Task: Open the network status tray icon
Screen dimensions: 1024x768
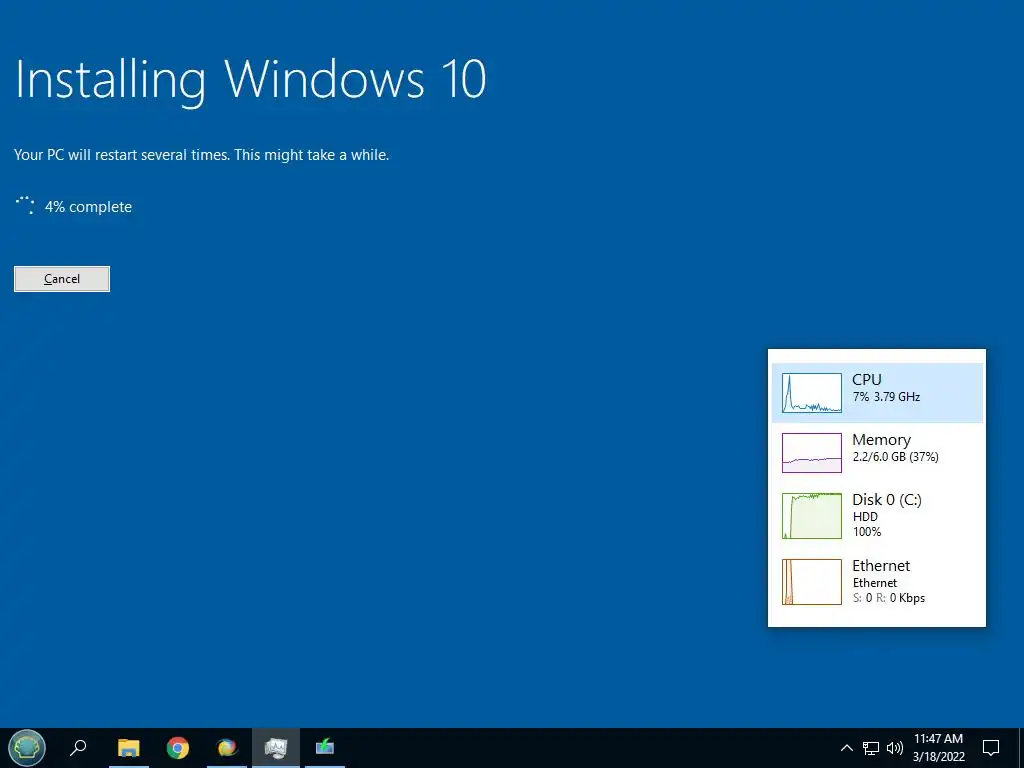Action: coord(871,748)
